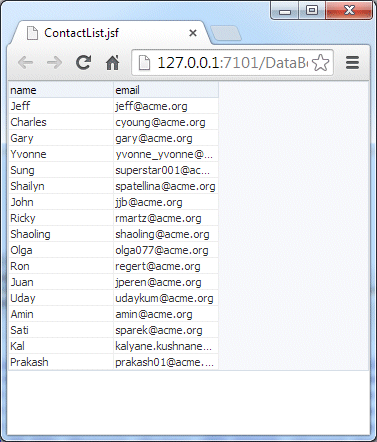377x442 pixels.
Task: Click the kalyane.kushnane email cell
Action: tap(166, 346)
